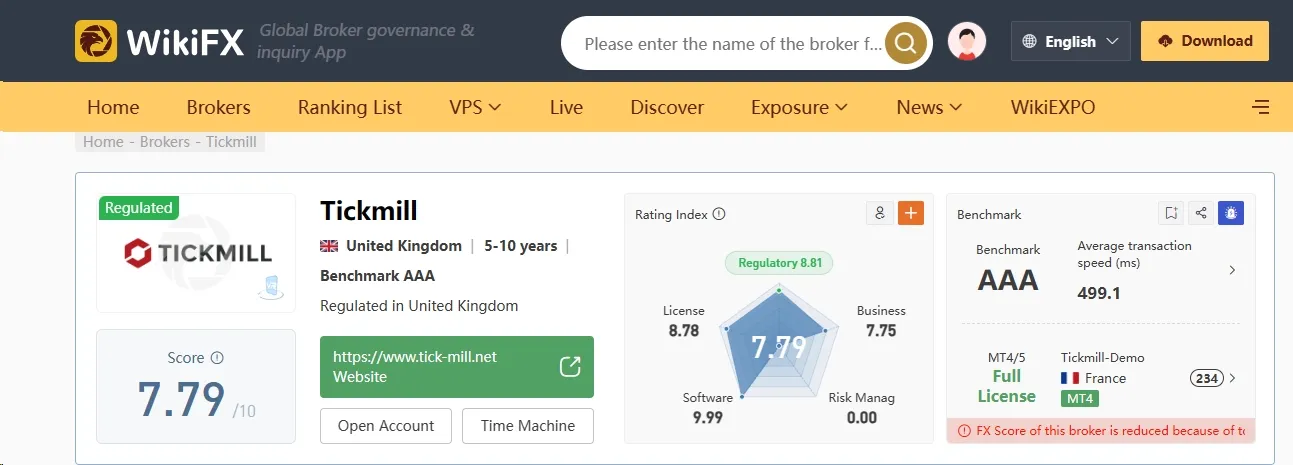Go to the Home menu item

click(x=113, y=107)
